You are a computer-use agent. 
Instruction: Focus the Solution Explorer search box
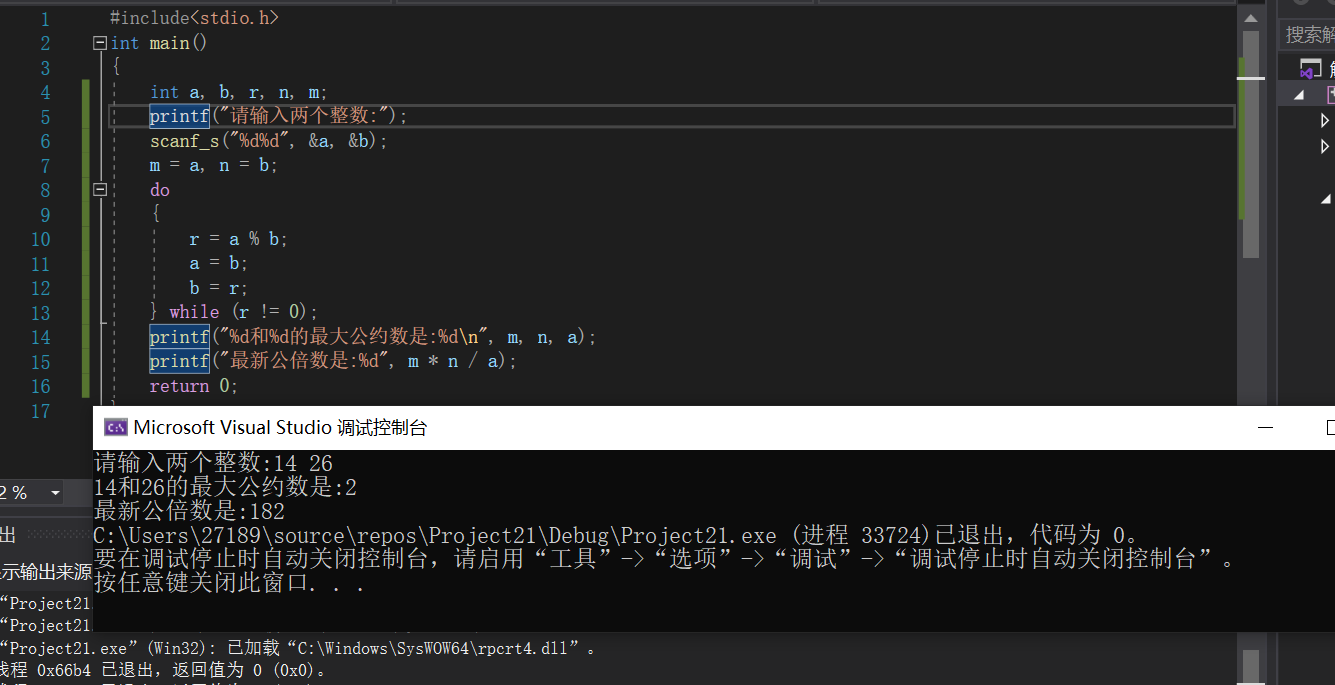[1307, 35]
